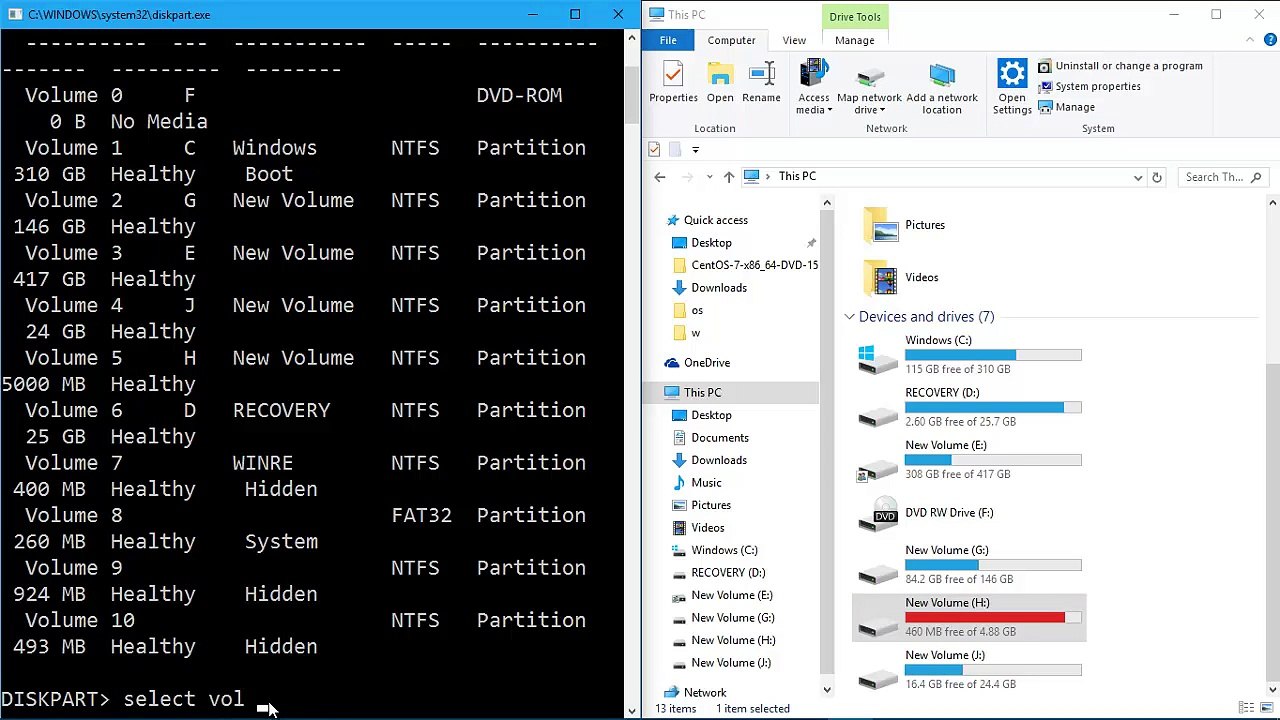Viewport: 1280px width, 720px height.
Task: Select the Videos folder in content pane
Action: (881, 277)
